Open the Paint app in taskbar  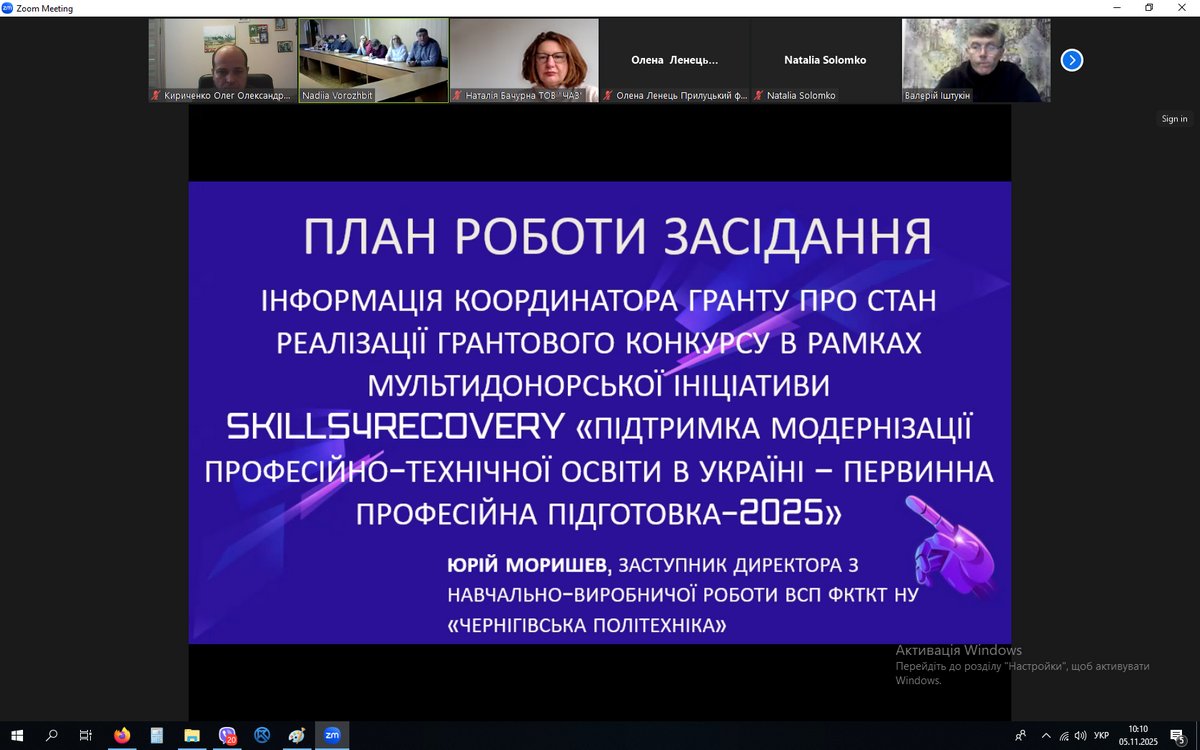(x=297, y=735)
